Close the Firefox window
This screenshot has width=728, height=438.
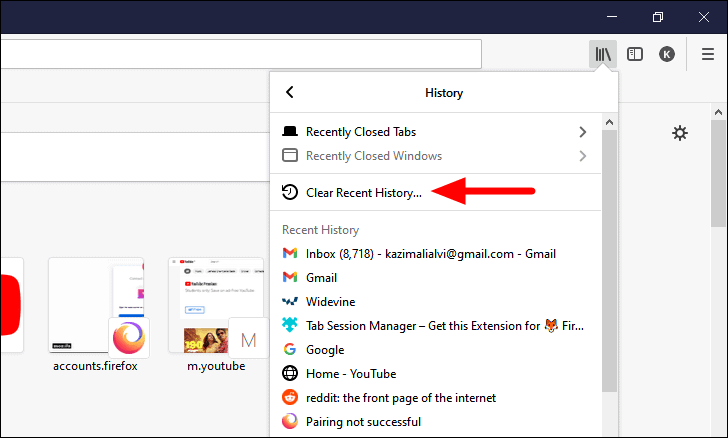tap(703, 17)
